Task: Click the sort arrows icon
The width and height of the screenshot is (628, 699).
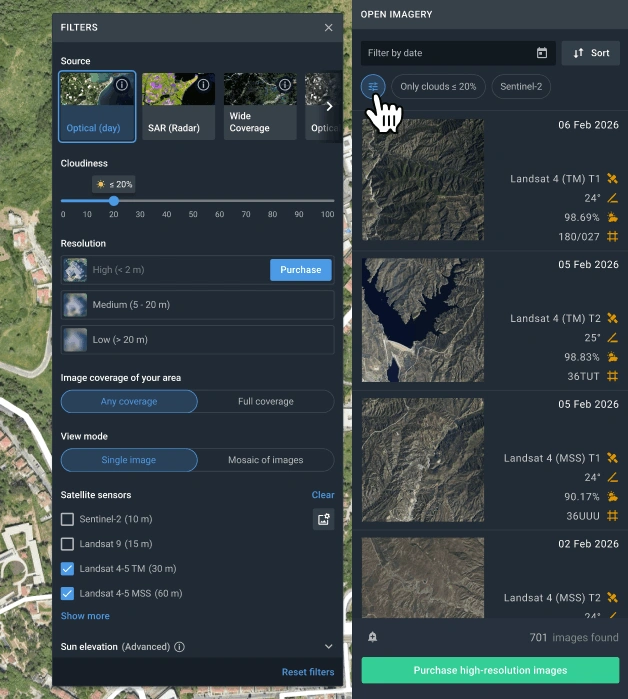Action: point(579,53)
